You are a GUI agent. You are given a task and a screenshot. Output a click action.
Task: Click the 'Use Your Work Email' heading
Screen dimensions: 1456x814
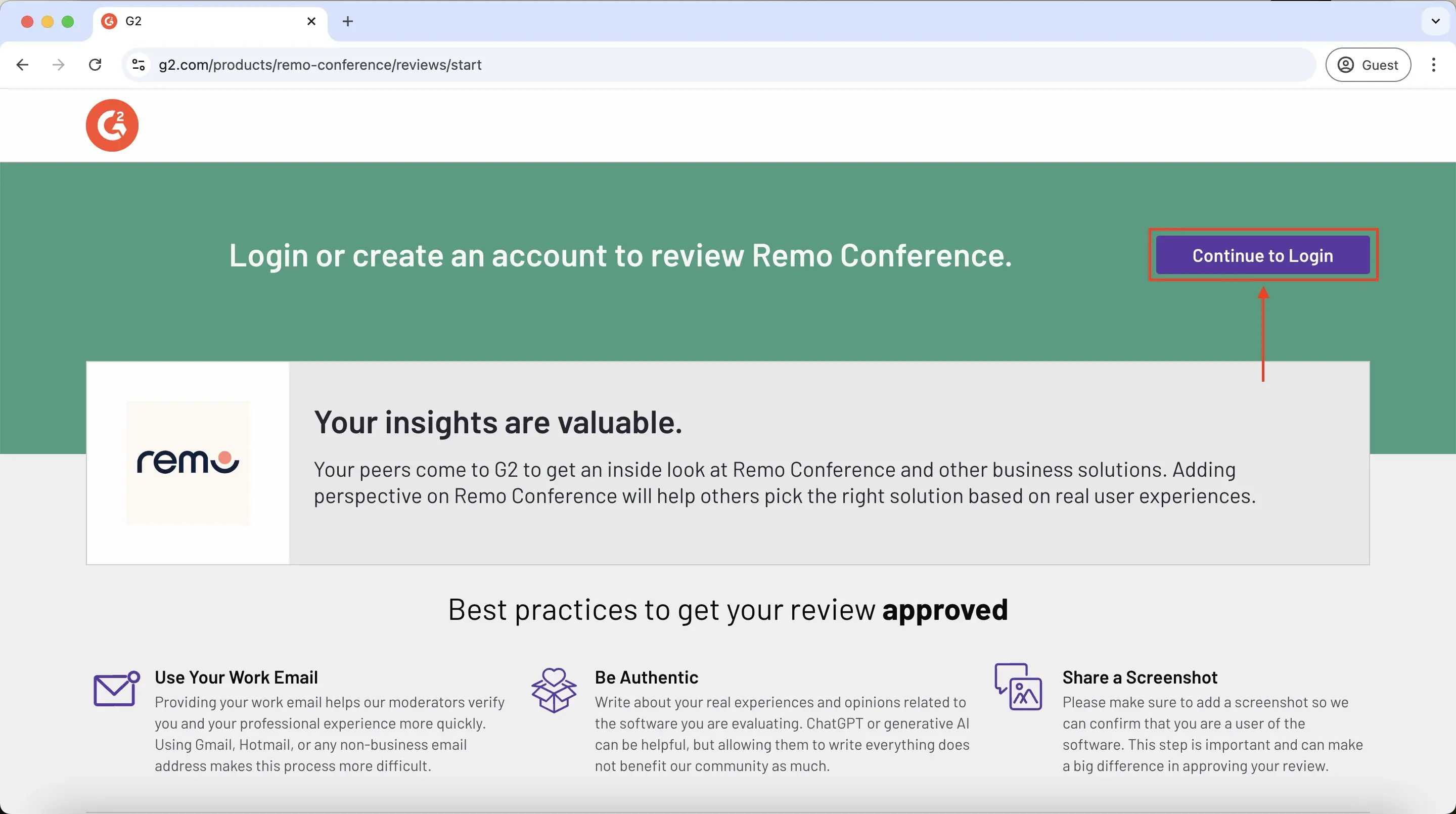(x=236, y=677)
